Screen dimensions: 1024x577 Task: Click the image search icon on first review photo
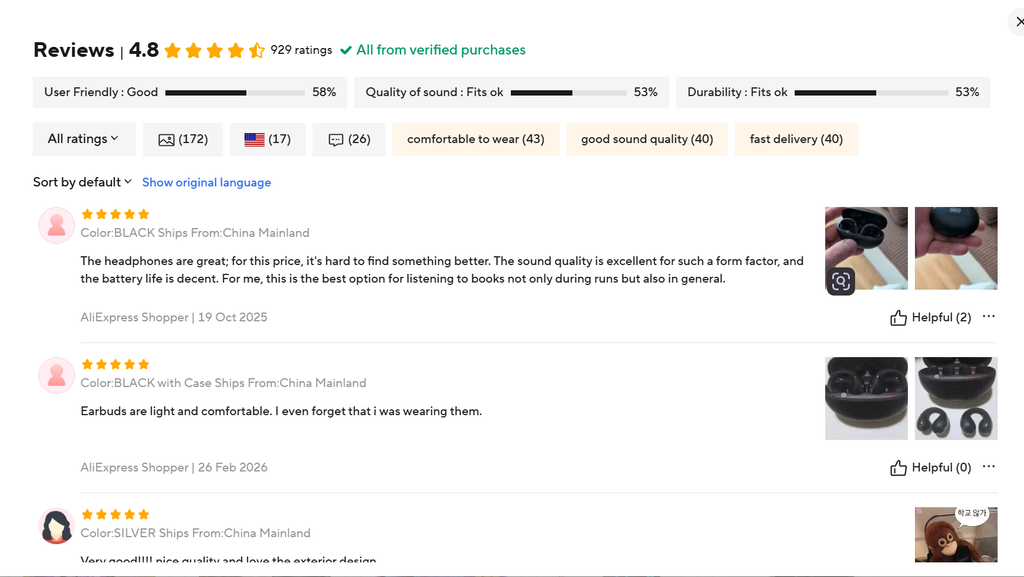click(840, 281)
